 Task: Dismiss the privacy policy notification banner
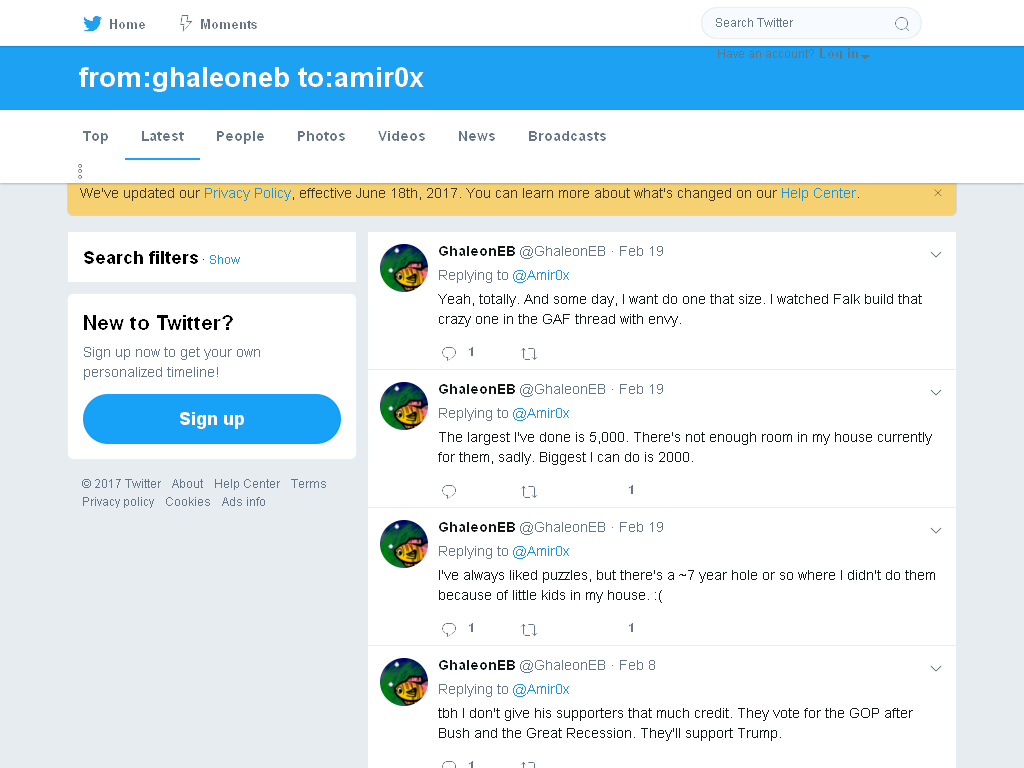938,193
